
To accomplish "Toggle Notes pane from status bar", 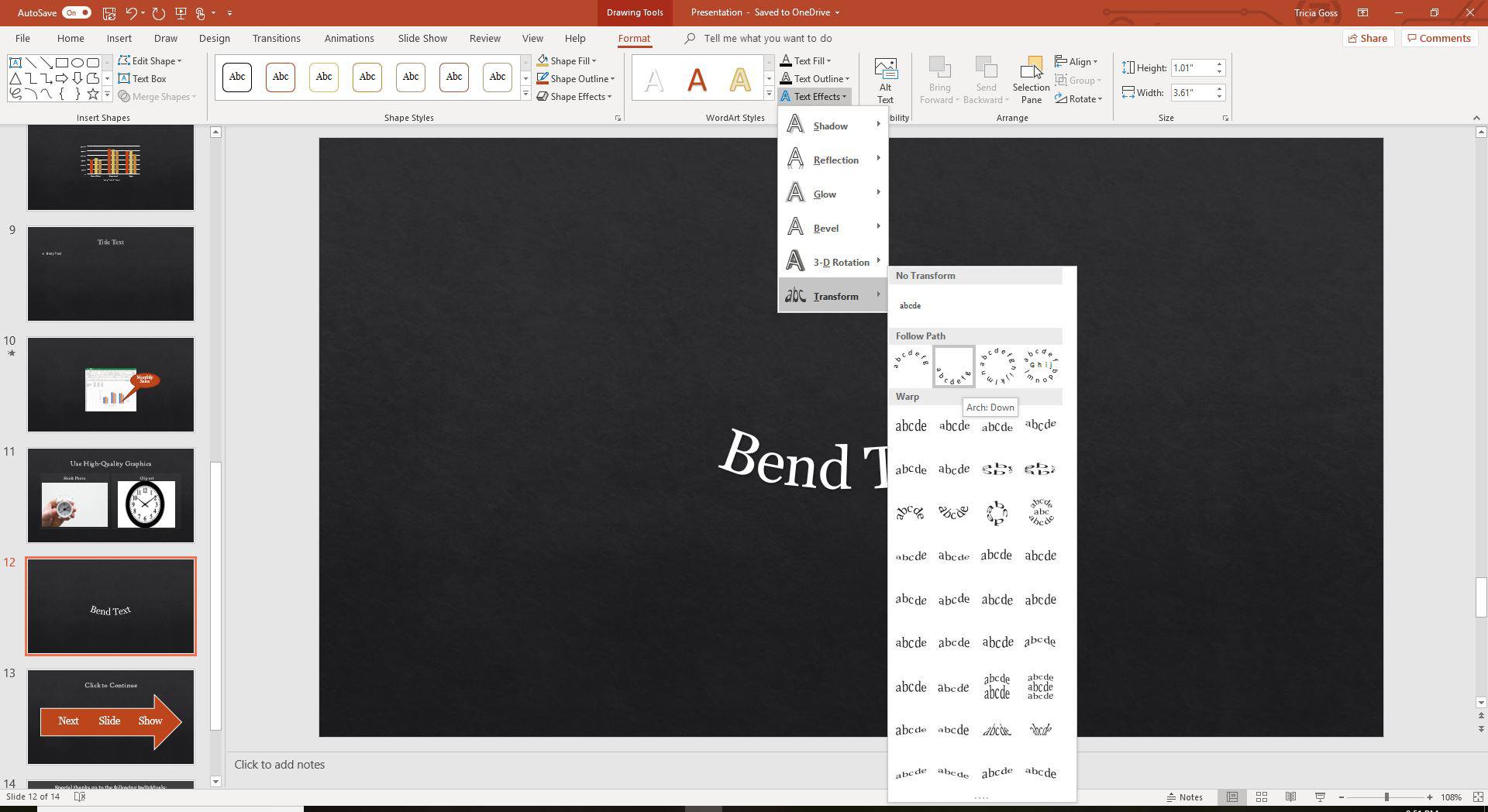I will (1185, 797).
